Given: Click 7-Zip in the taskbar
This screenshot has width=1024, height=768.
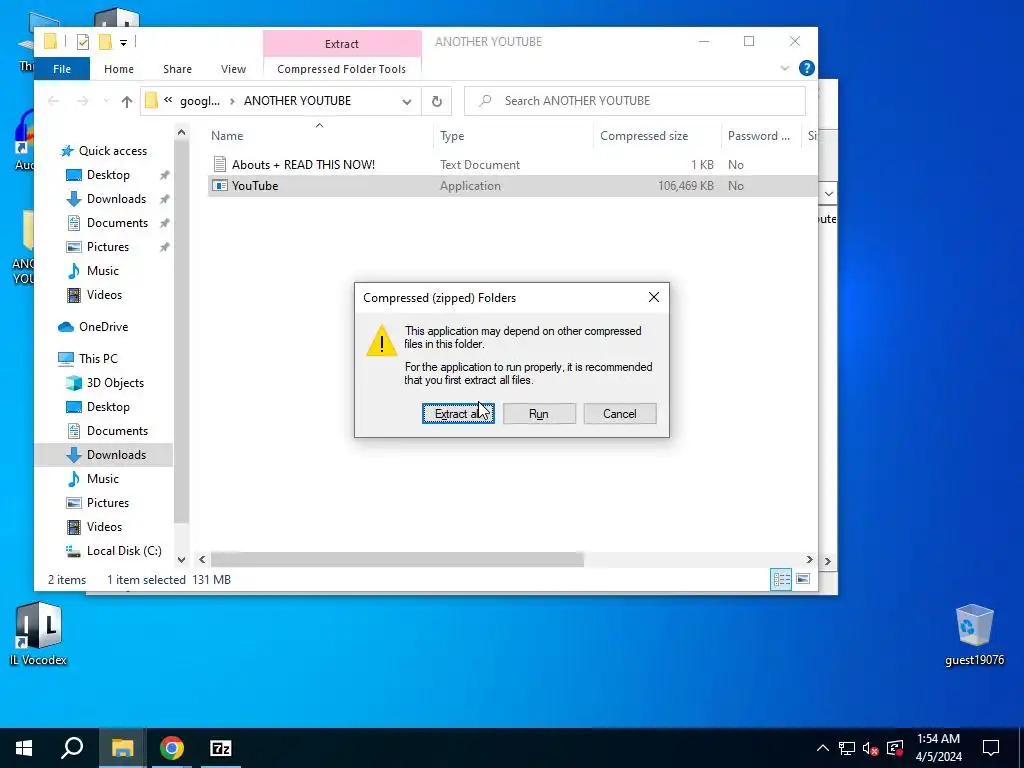Looking at the screenshot, I should click(221, 748).
